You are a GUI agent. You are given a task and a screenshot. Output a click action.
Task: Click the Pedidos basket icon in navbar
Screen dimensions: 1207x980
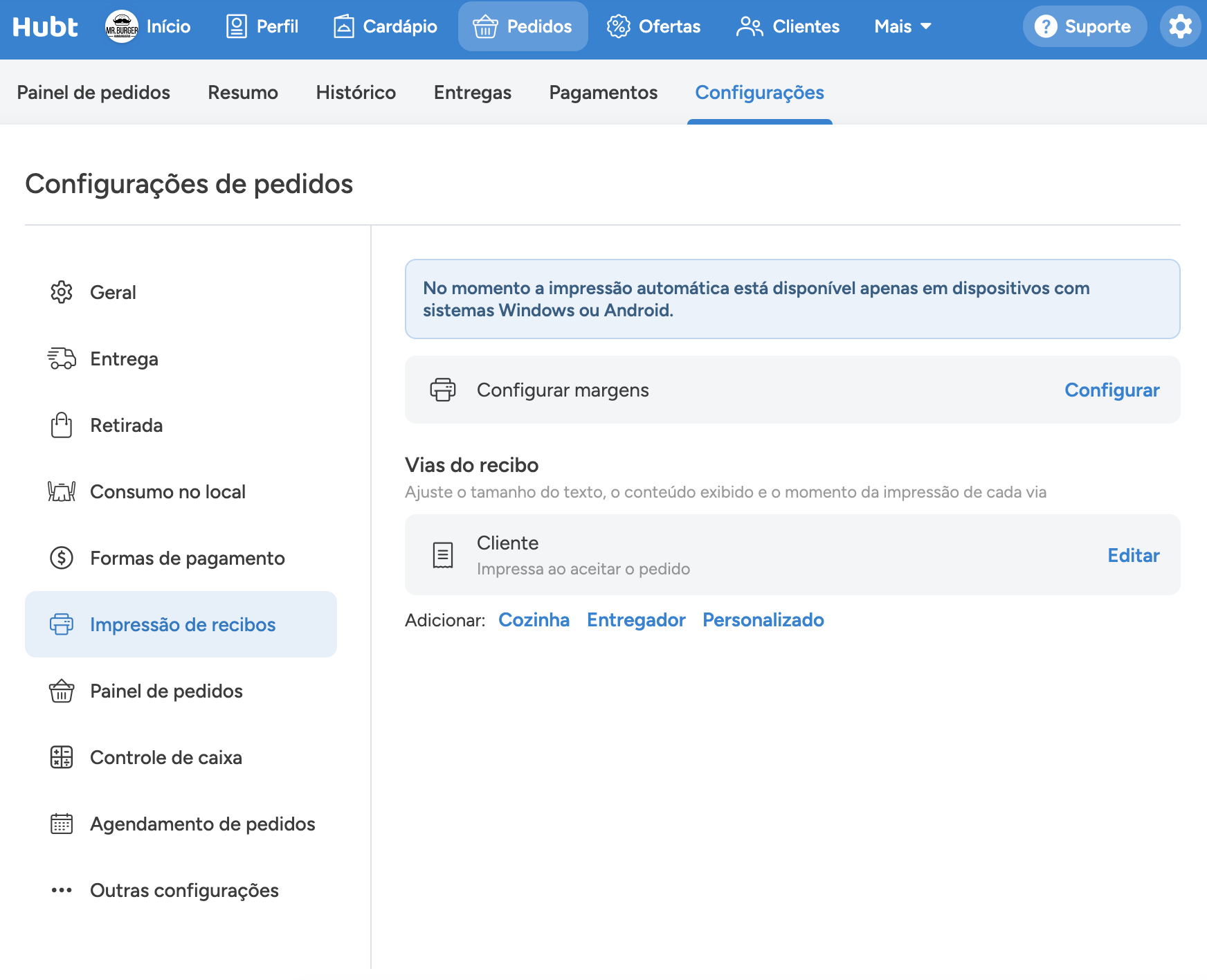click(485, 27)
